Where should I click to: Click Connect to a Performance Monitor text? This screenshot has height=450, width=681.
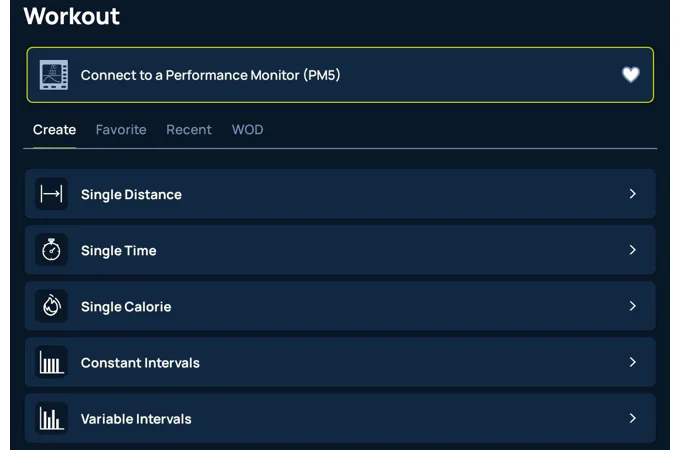coord(210,75)
